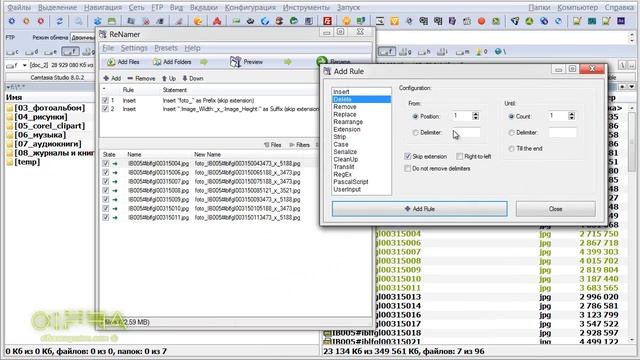The width and height of the screenshot is (640, 360).
Task: Open the Конфигурация menu
Action: (250, 7)
